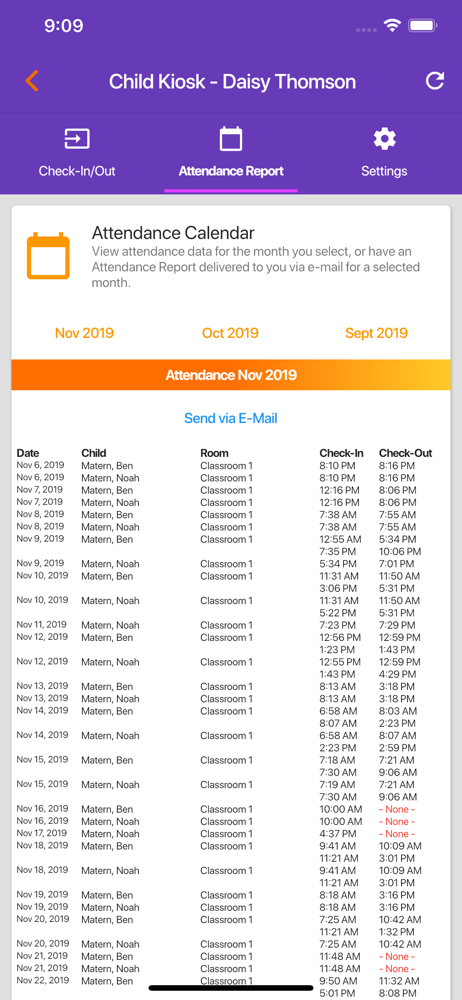462x1000 pixels.
Task: Tap the Child Kiosk - Daisy Thomson title
Action: coord(232,82)
